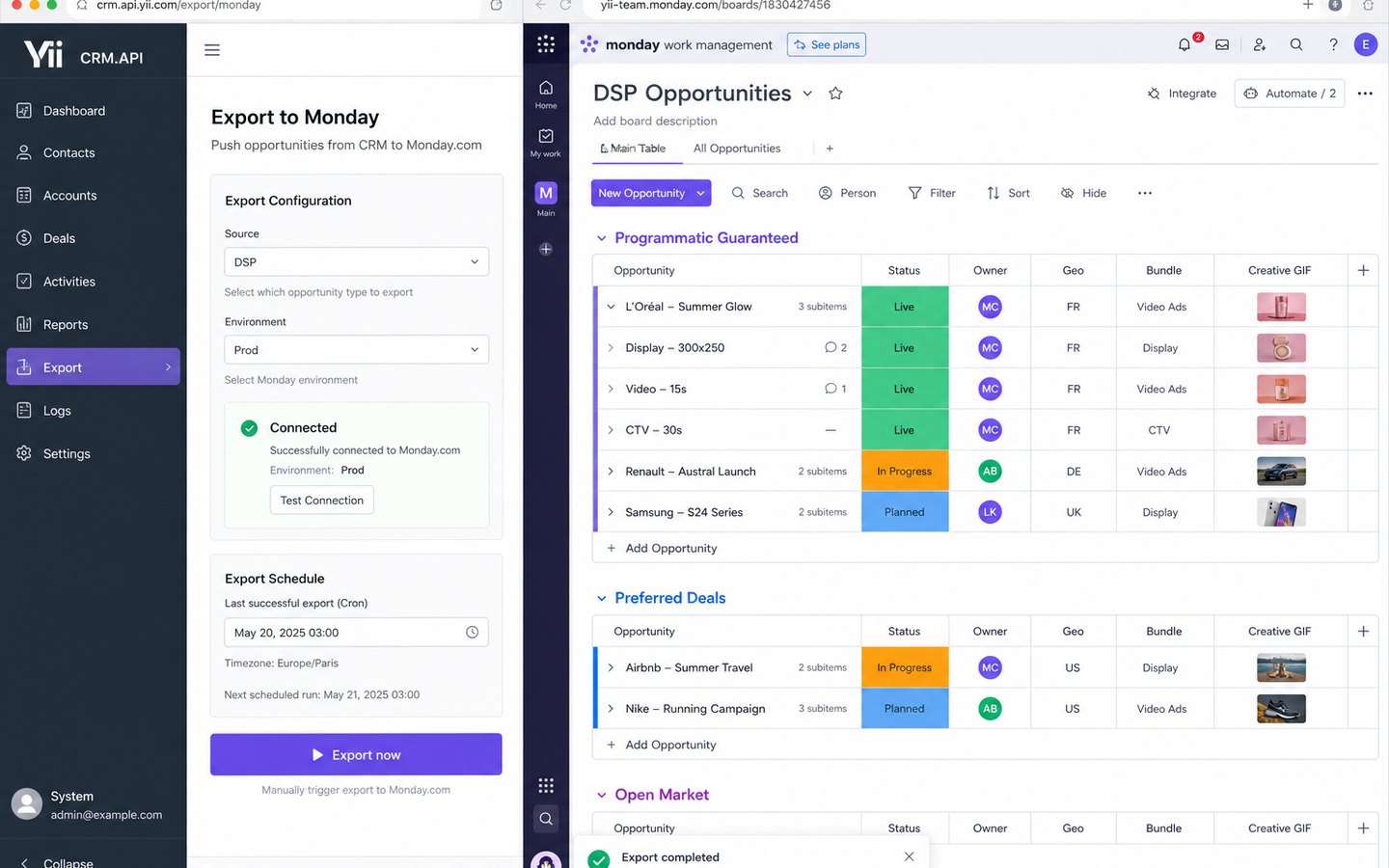Image resolution: width=1389 pixels, height=868 pixels.
Task: Expand Renault – Austral Launch subitems
Action: click(611, 472)
